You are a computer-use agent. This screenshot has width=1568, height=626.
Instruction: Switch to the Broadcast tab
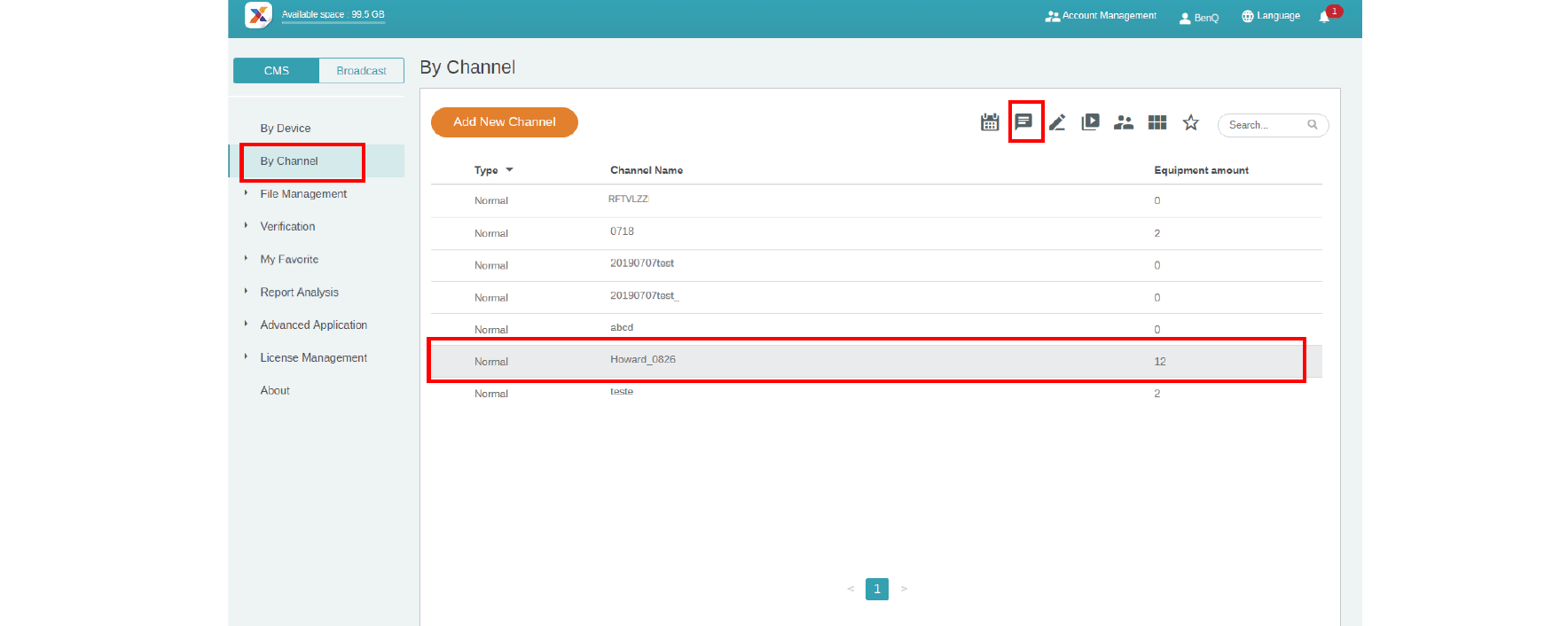[x=361, y=71]
